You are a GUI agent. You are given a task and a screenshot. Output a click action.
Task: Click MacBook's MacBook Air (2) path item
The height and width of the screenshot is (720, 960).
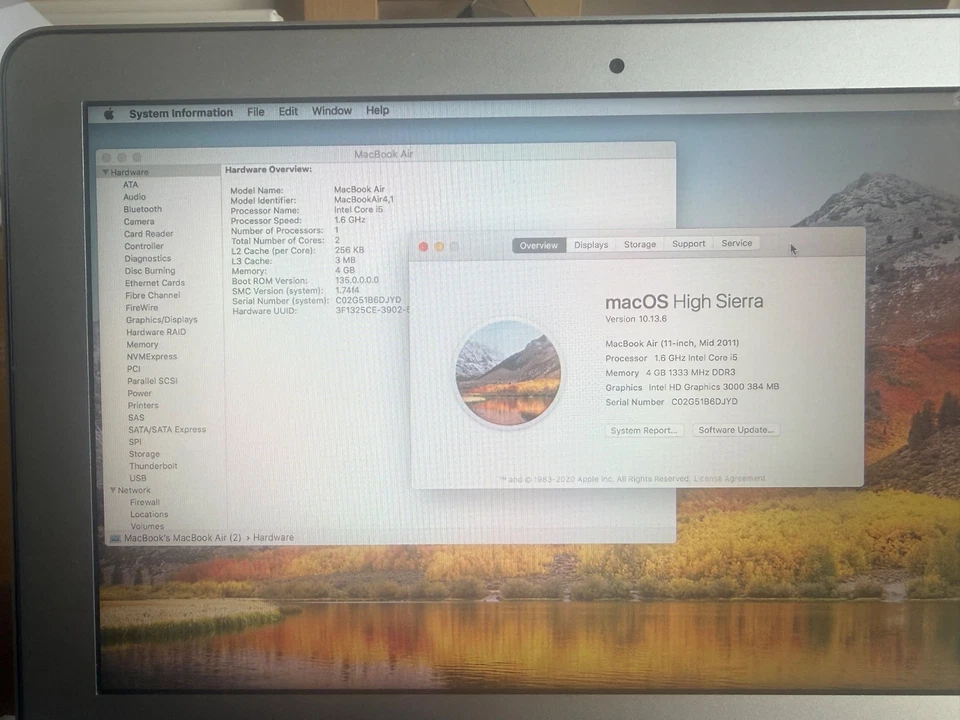[182, 538]
